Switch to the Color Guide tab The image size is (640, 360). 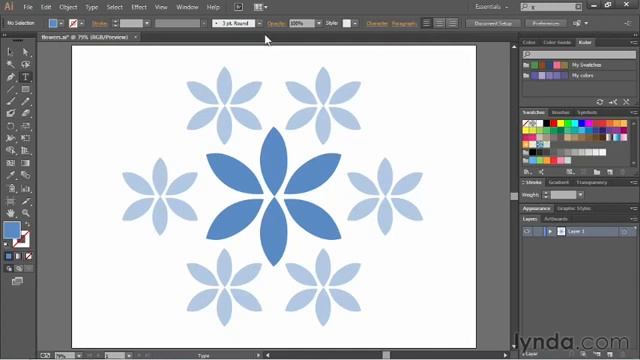pyautogui.click(x=557, y=42)
